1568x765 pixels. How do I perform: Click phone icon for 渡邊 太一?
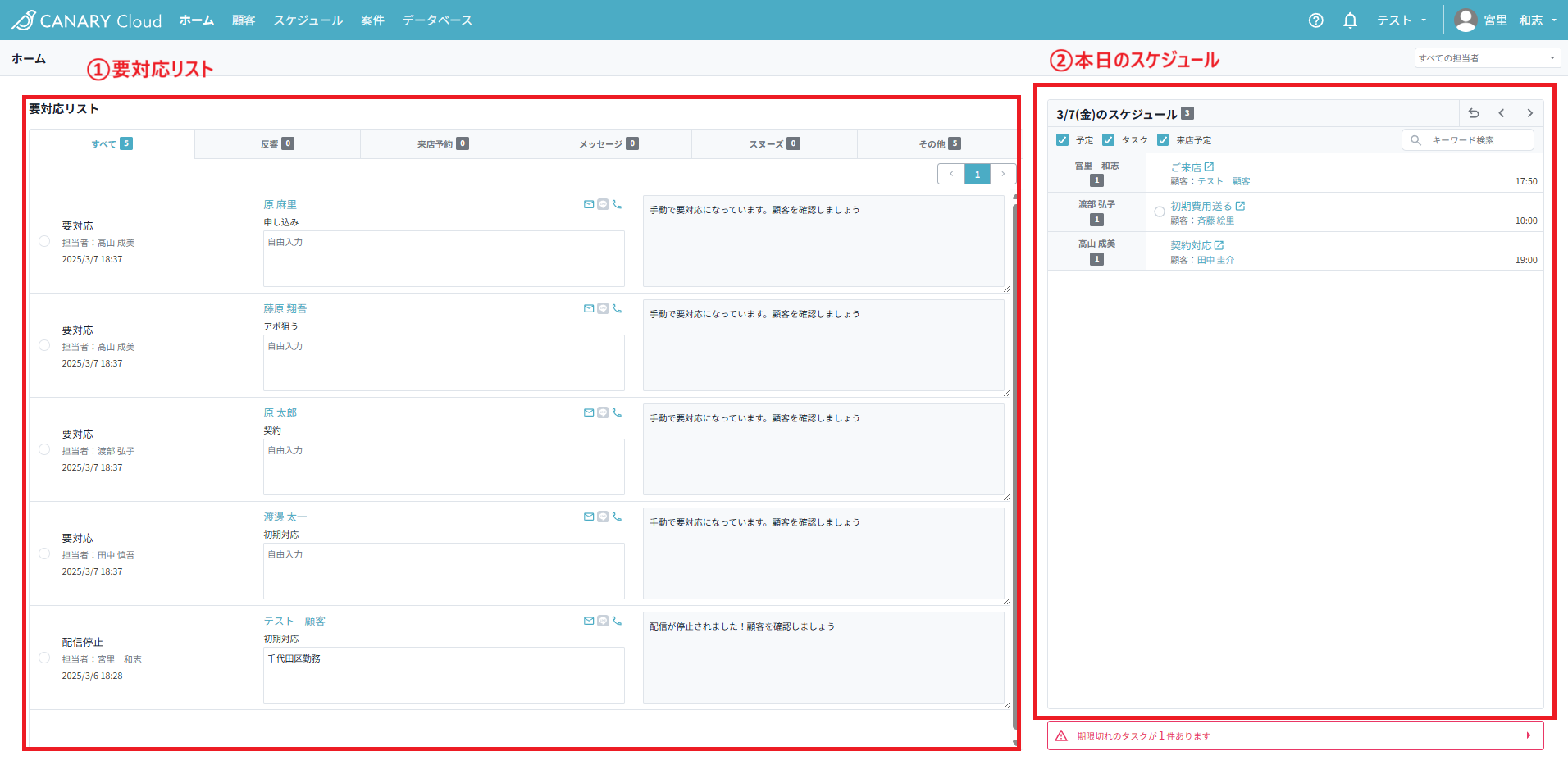(617, 517)
